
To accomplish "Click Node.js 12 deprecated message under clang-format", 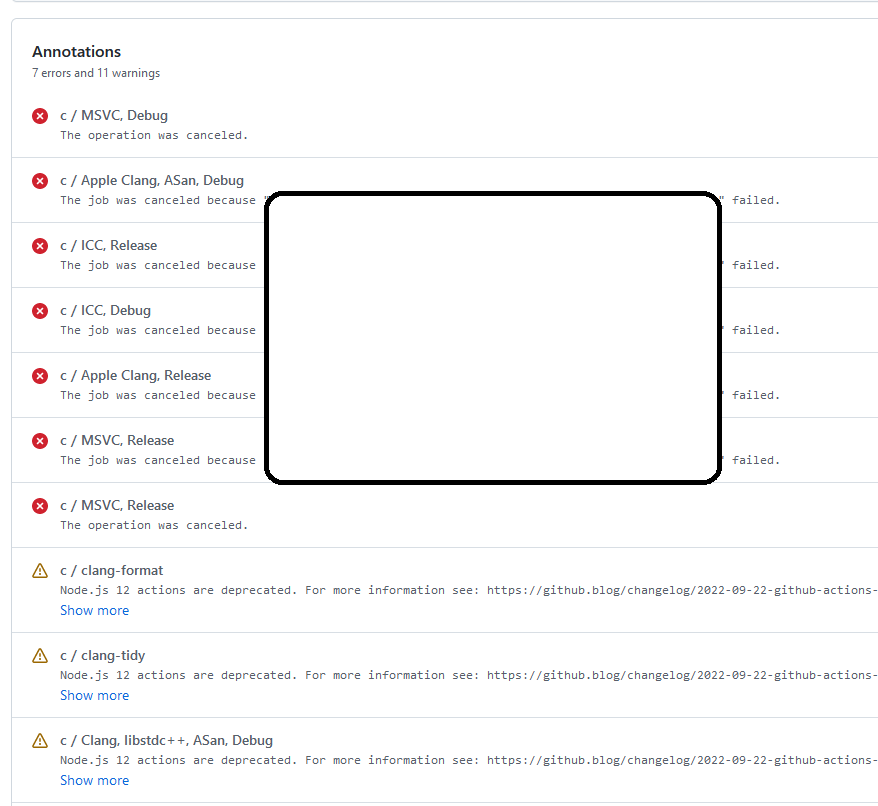I will click(x=469, y=590).
